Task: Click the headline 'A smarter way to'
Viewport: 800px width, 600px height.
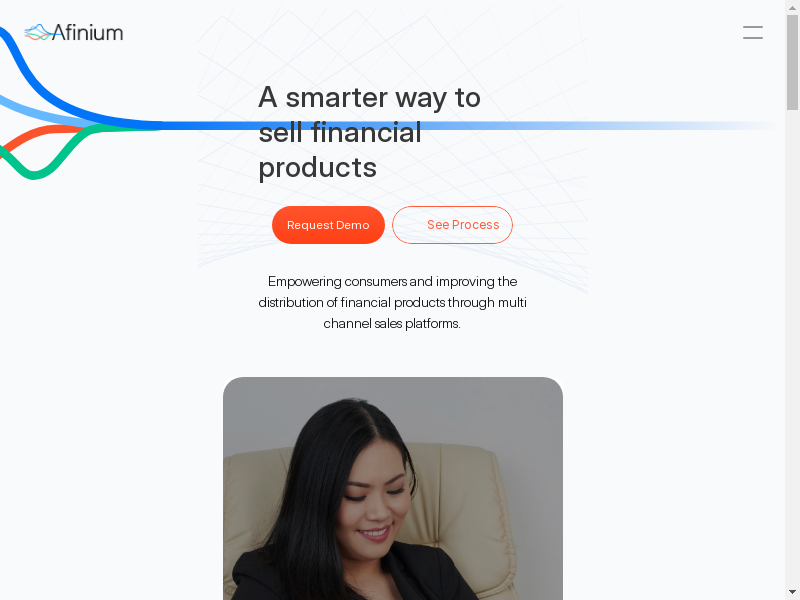Action: click(x=369, y=97)
